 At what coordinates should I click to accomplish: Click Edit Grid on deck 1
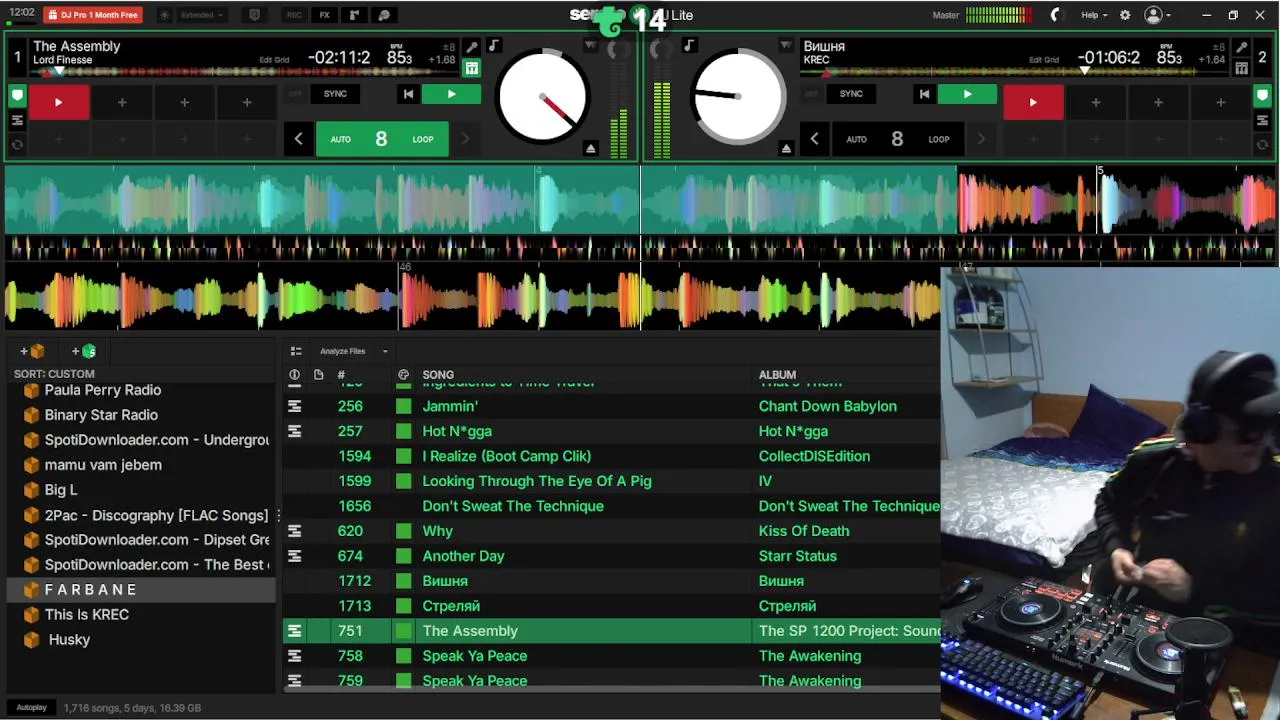(274, 60)
